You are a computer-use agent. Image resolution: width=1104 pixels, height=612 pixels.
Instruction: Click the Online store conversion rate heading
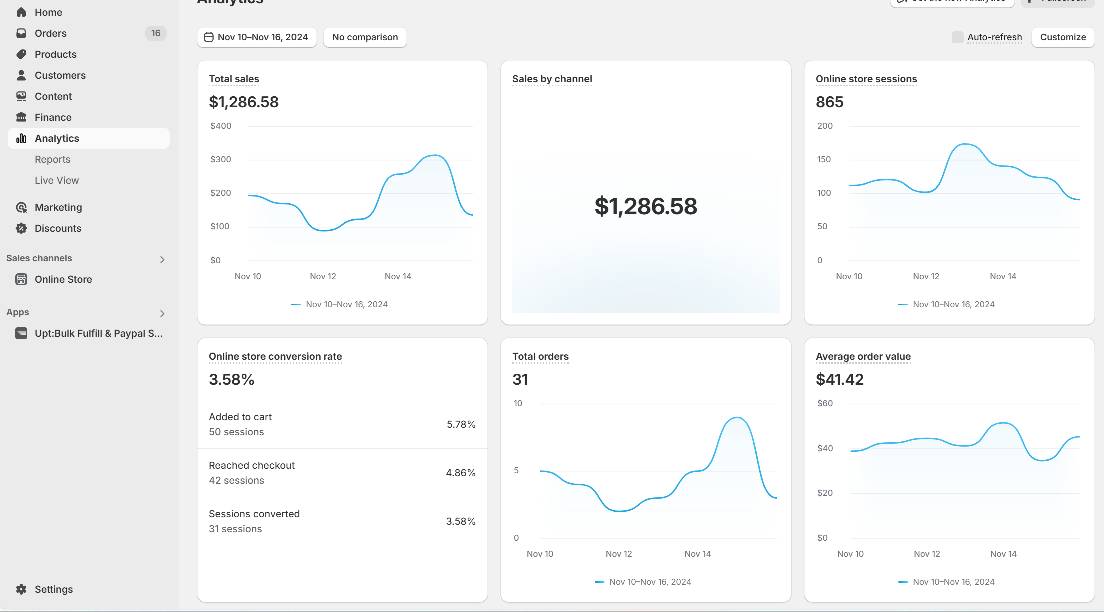point(275,356)
